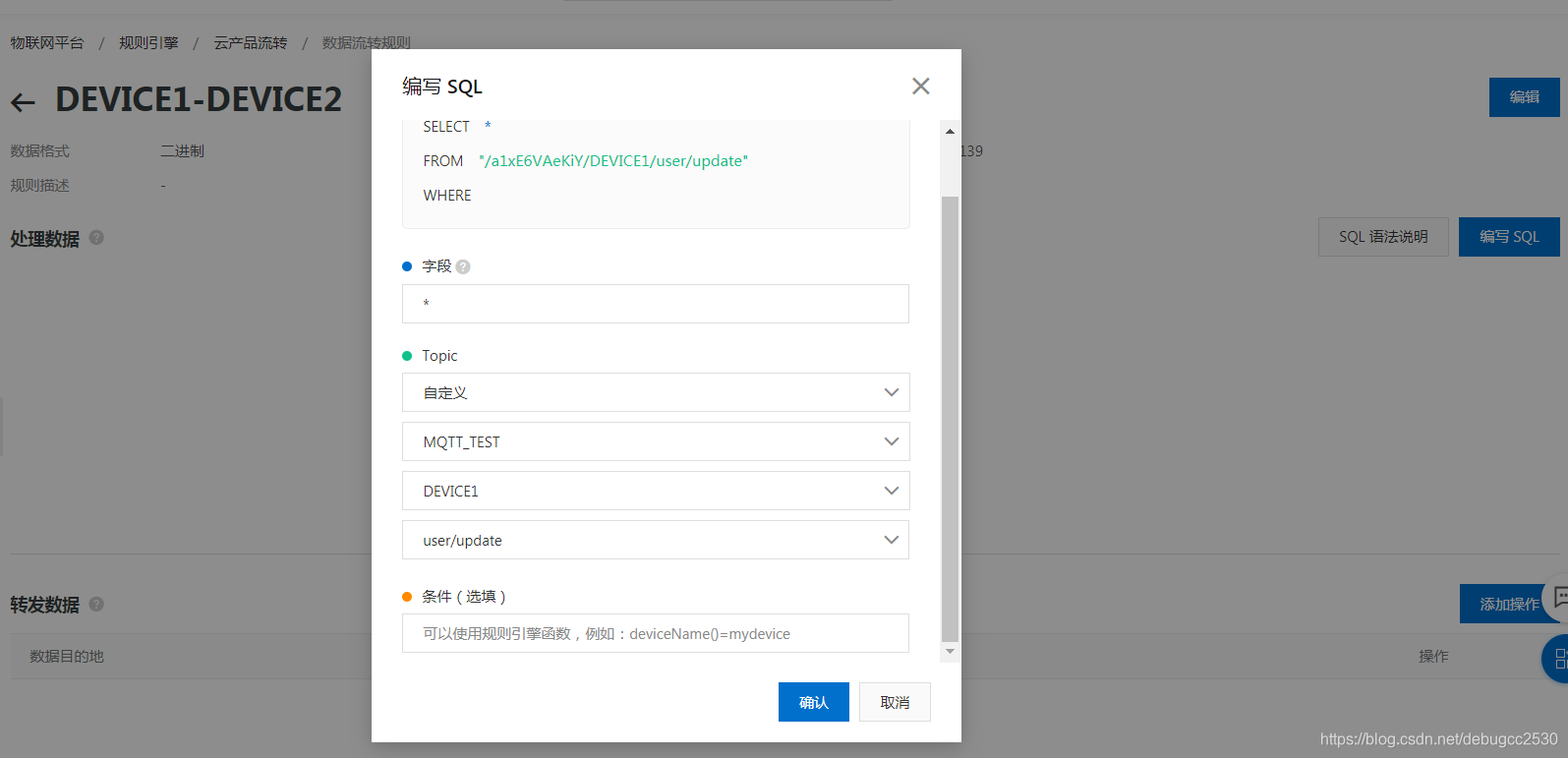This screenshot has height=758, width=1568.
Task: Click the 操作 column header
Action: click(x=1433, y=656)
